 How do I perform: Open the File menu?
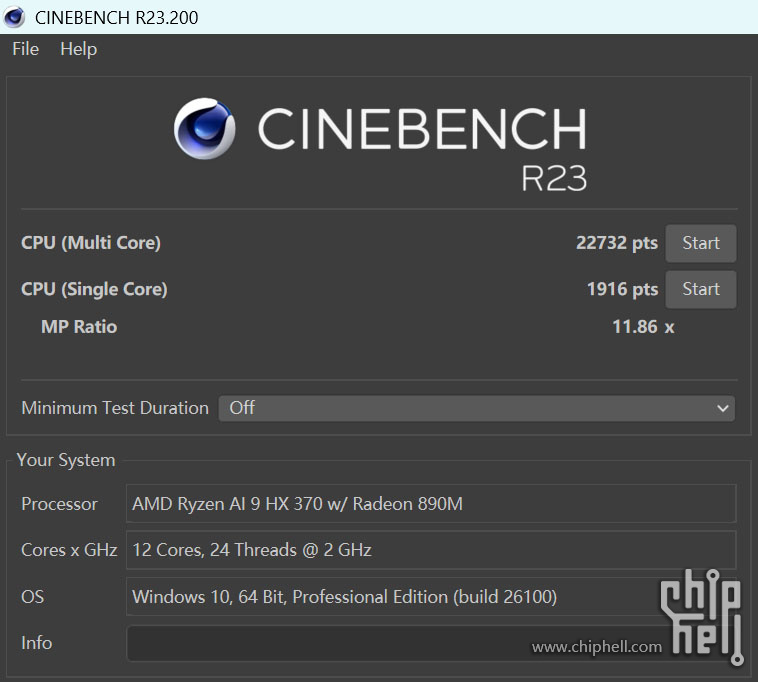tap(25, 49)
